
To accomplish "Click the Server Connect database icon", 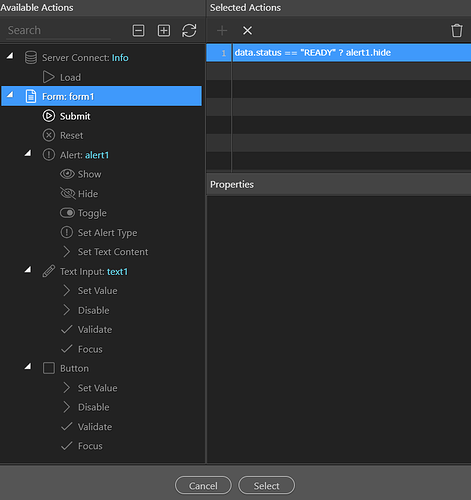I will pos(31,58).
